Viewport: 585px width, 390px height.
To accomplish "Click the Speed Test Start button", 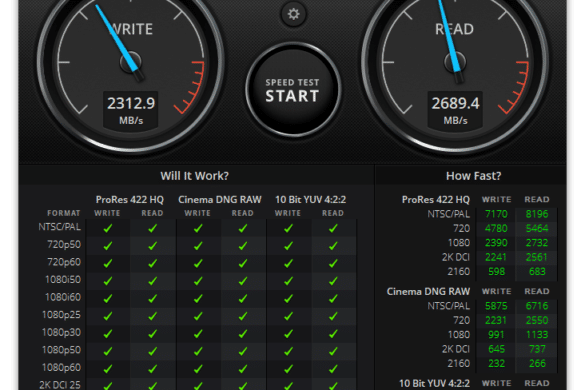I will (293, 90).
